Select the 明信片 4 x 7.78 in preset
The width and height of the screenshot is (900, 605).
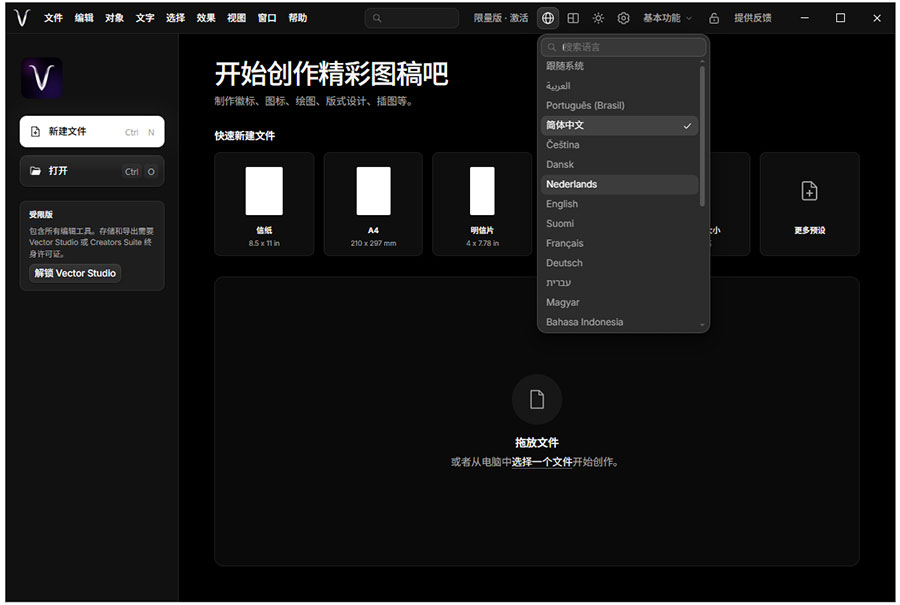point(482,204)
